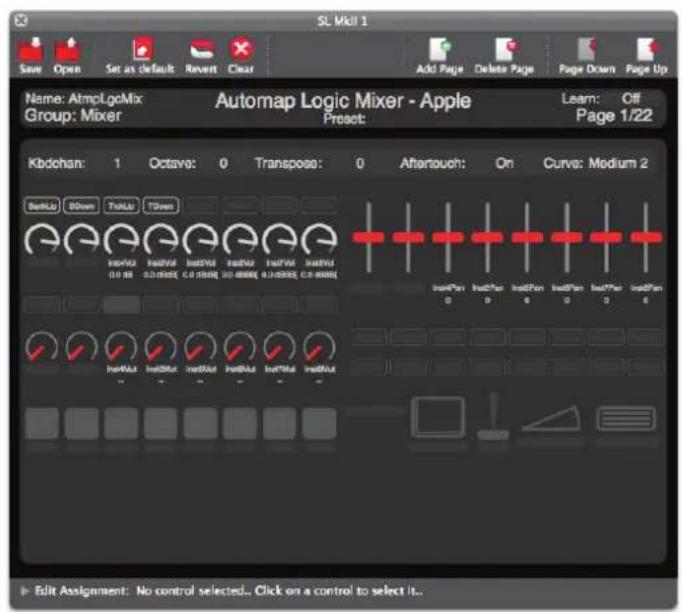Click the red Clear icon
The image size is (682, 612).
[x=241, y=50]
